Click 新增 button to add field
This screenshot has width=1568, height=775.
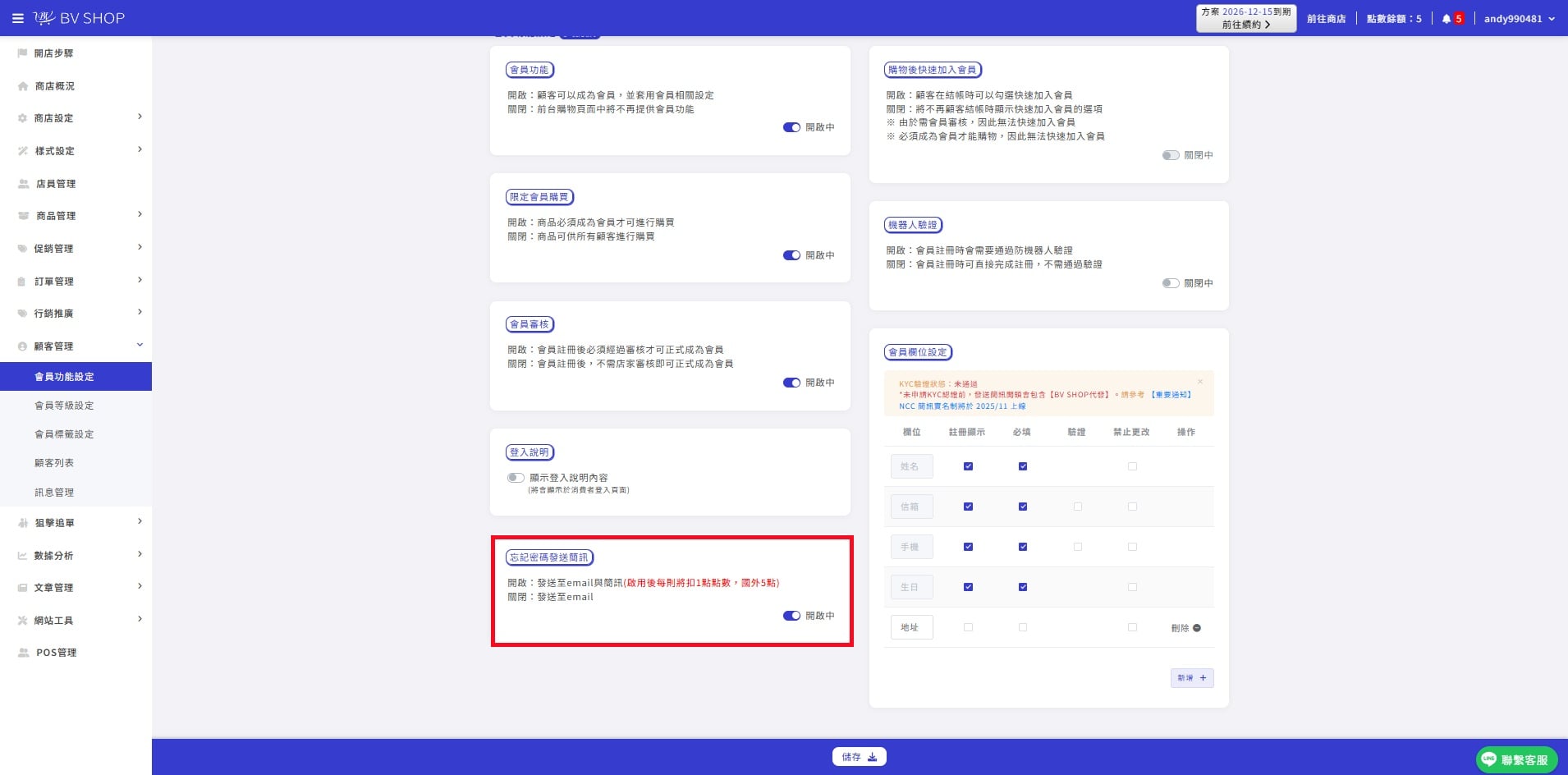click(1192, 678)
